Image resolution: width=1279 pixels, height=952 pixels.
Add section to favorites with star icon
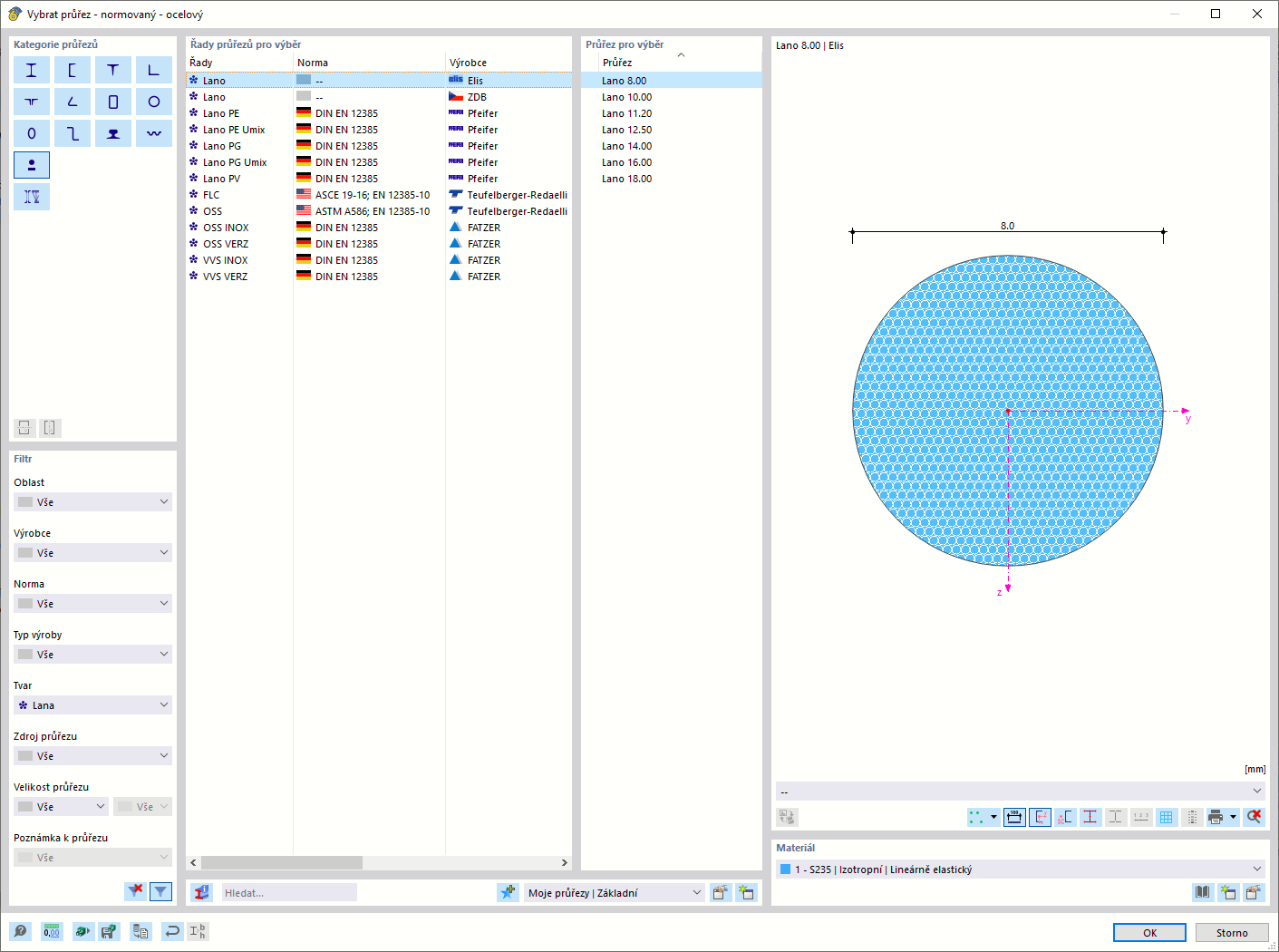508,893
